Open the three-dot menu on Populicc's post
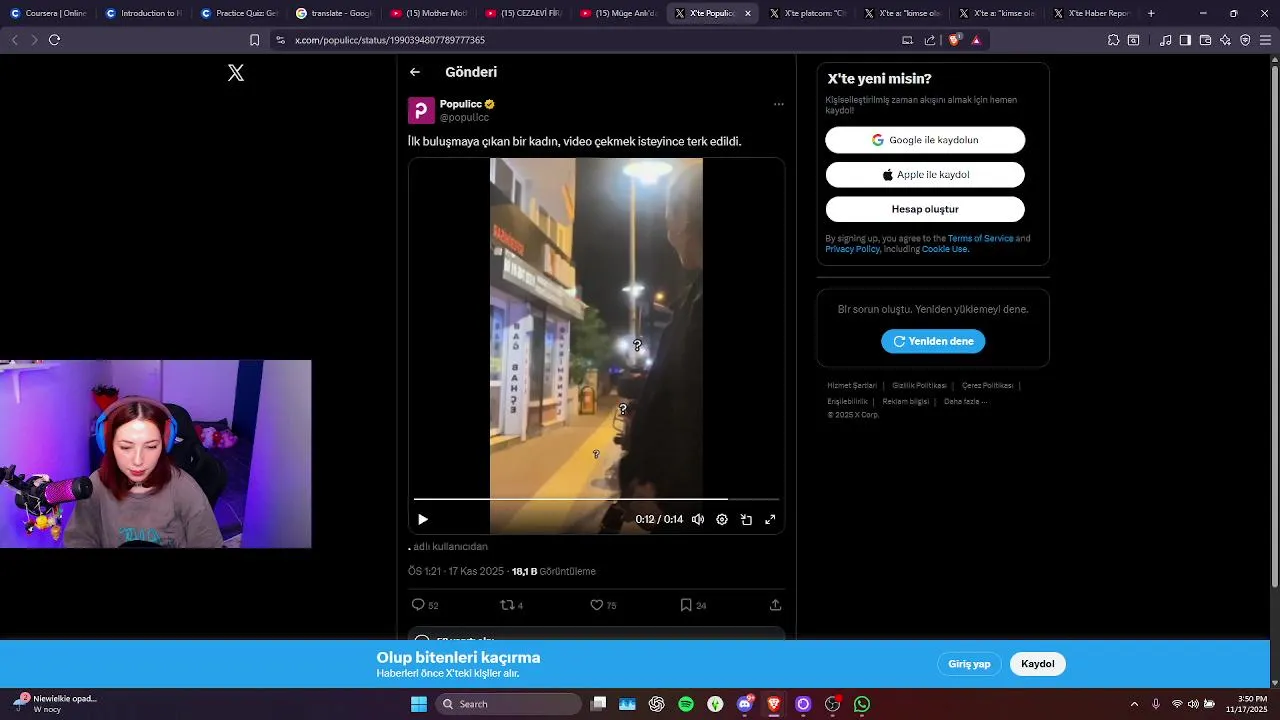 (778, 104)
